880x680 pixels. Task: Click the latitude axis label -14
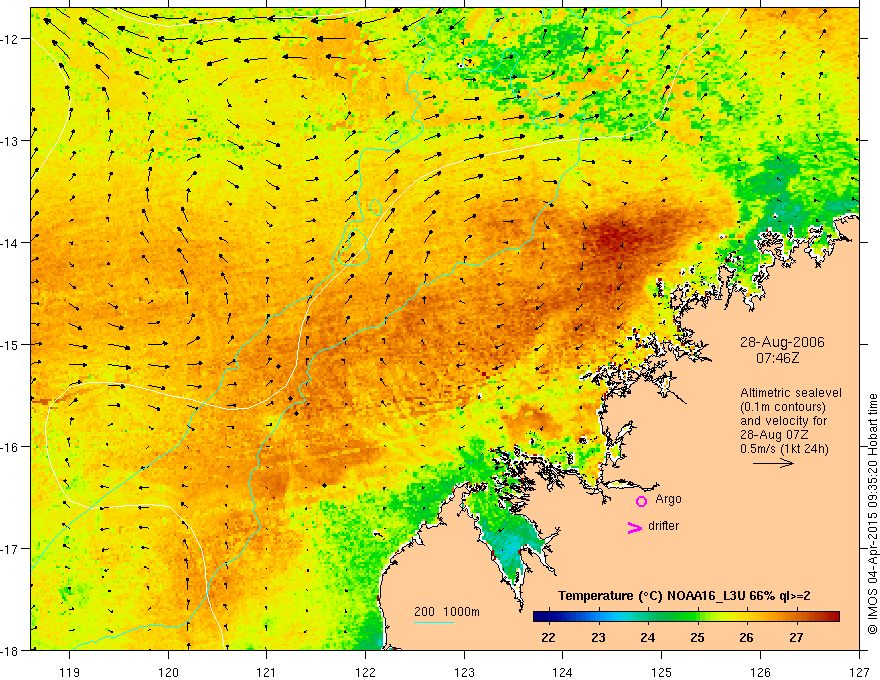click(x=10, y=243)
